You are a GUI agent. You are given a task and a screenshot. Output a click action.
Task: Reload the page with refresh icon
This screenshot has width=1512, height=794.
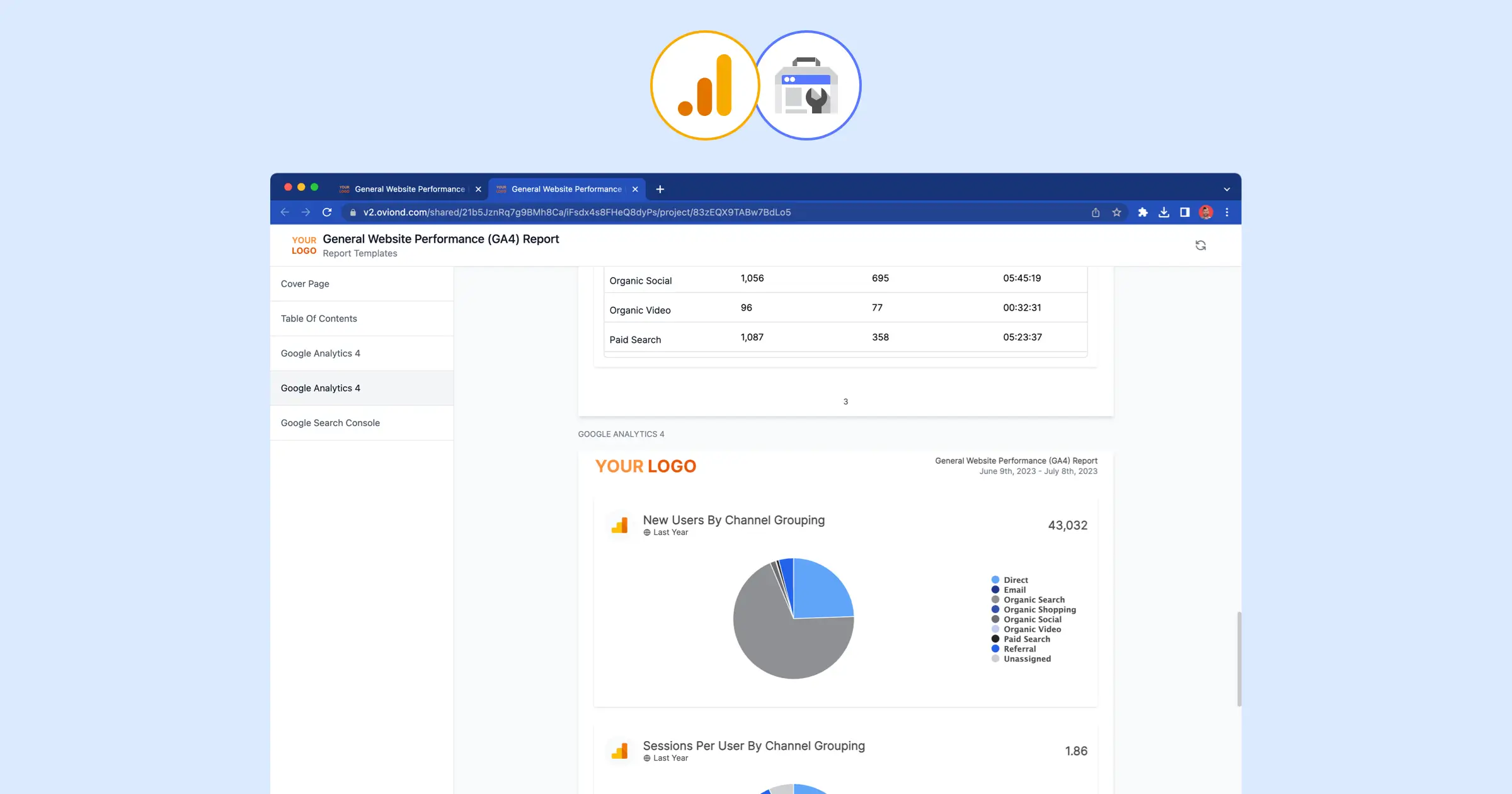(327, 212)
